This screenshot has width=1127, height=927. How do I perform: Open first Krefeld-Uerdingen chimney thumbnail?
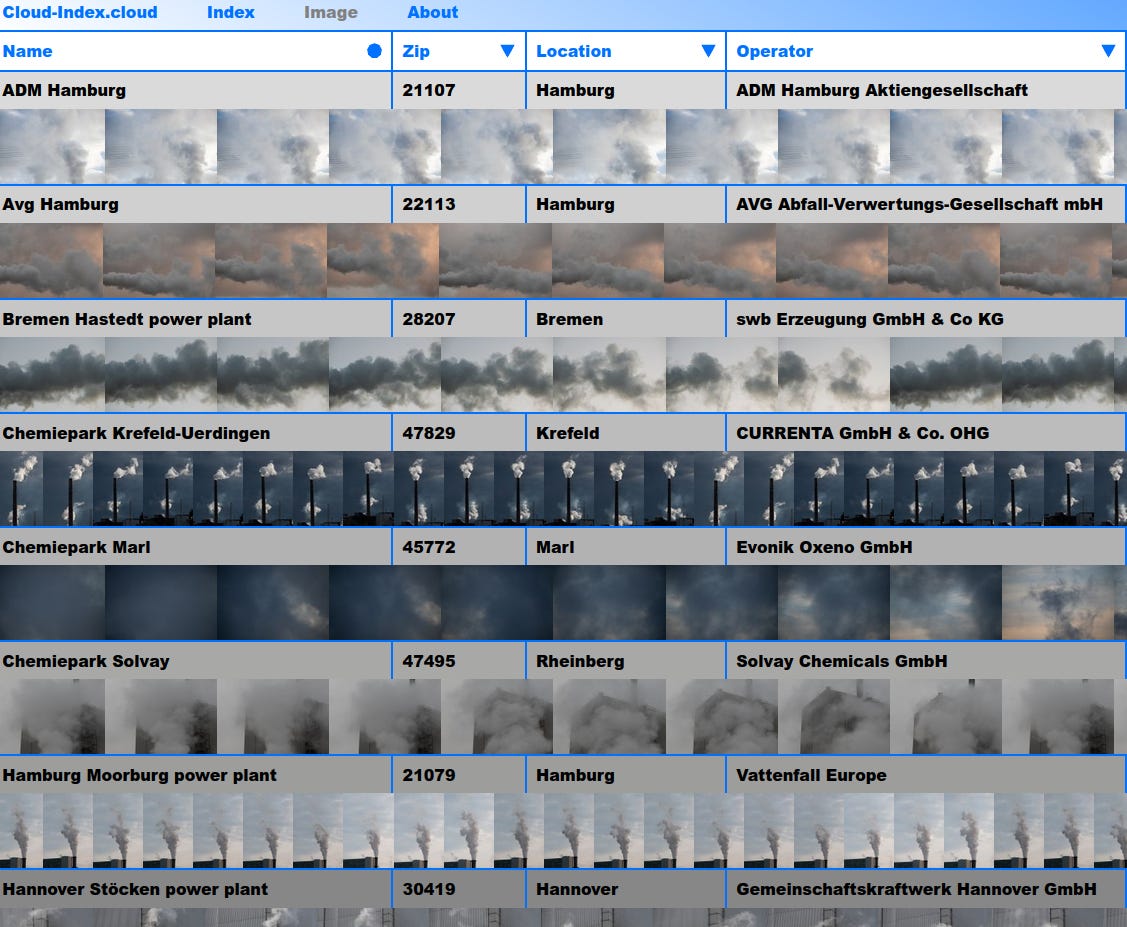[21, 489]
